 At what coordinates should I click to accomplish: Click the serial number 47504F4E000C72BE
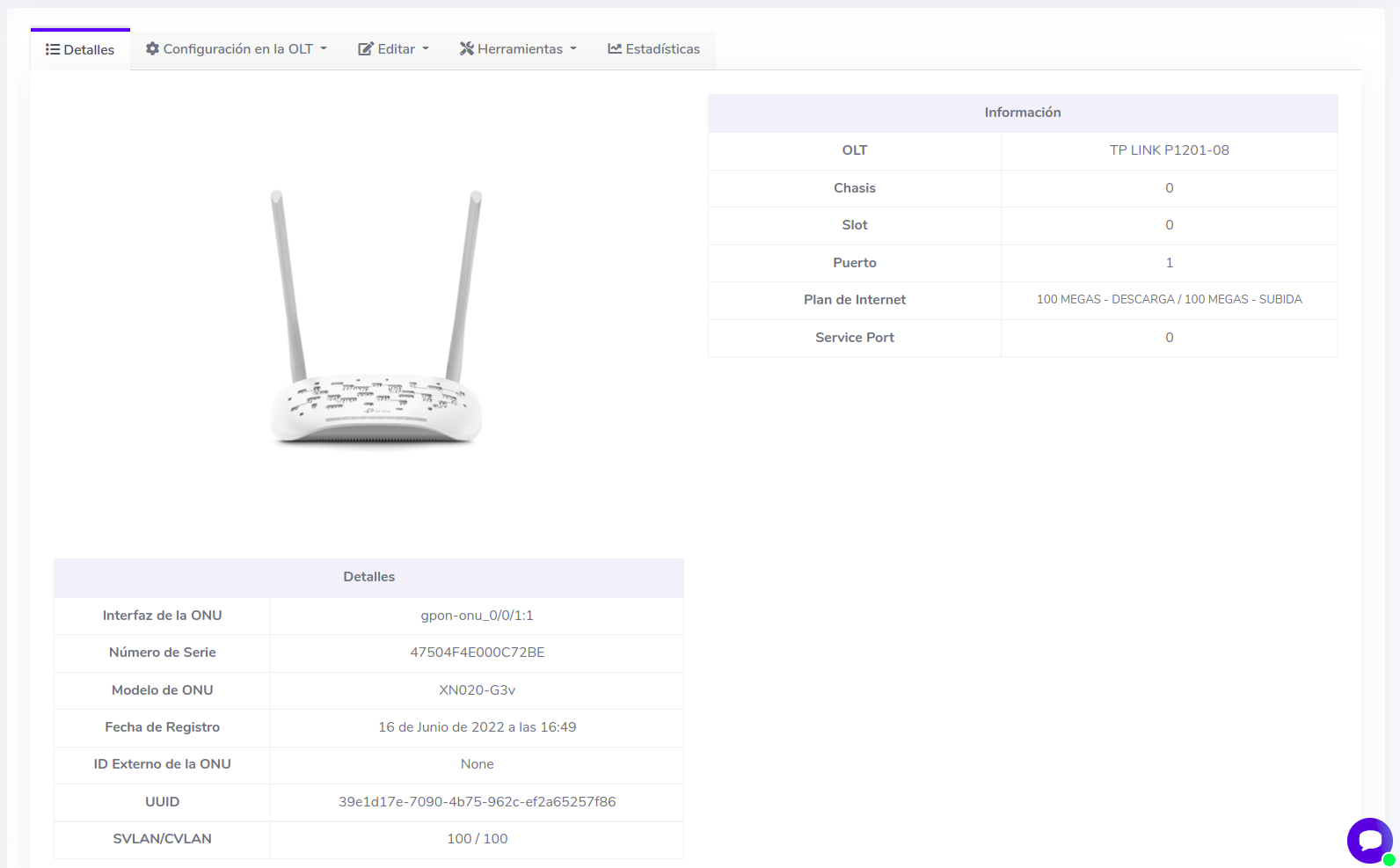(x=477, y=653)
